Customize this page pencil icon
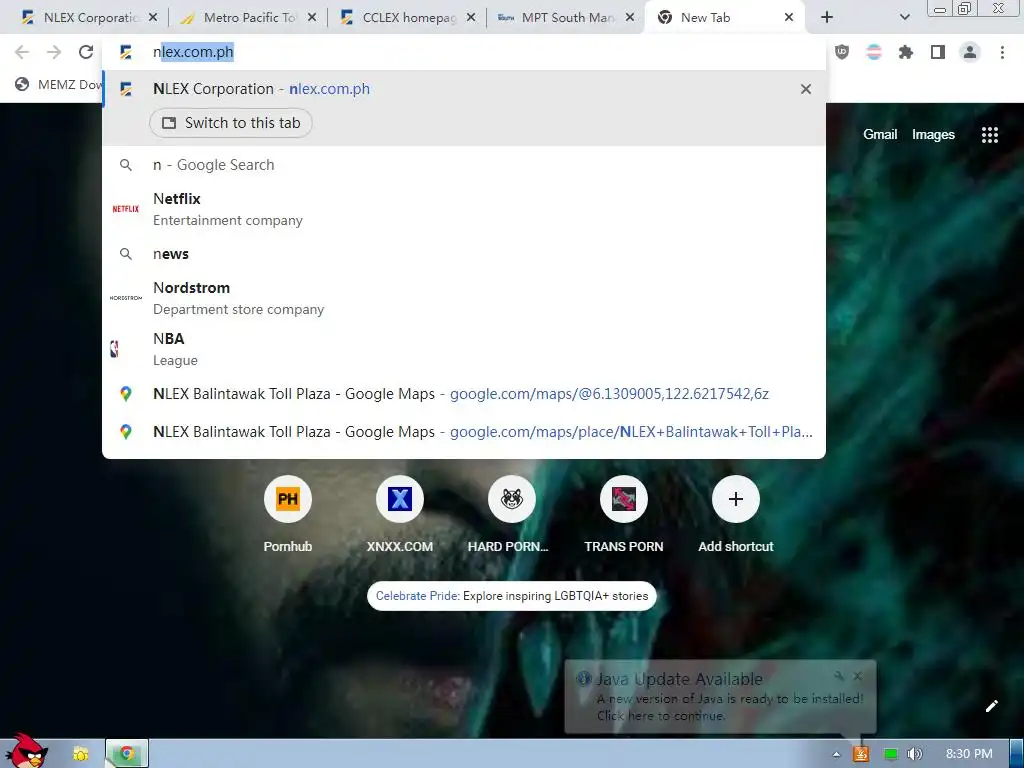The width and height of the screenshot is (1024, 768). point(991,706)
